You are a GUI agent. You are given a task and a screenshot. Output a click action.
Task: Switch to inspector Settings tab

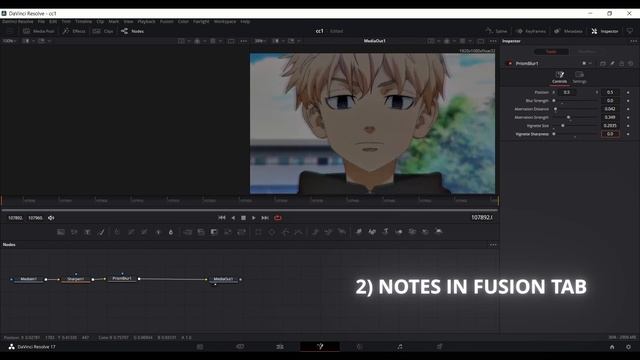[x=579, y=77]
